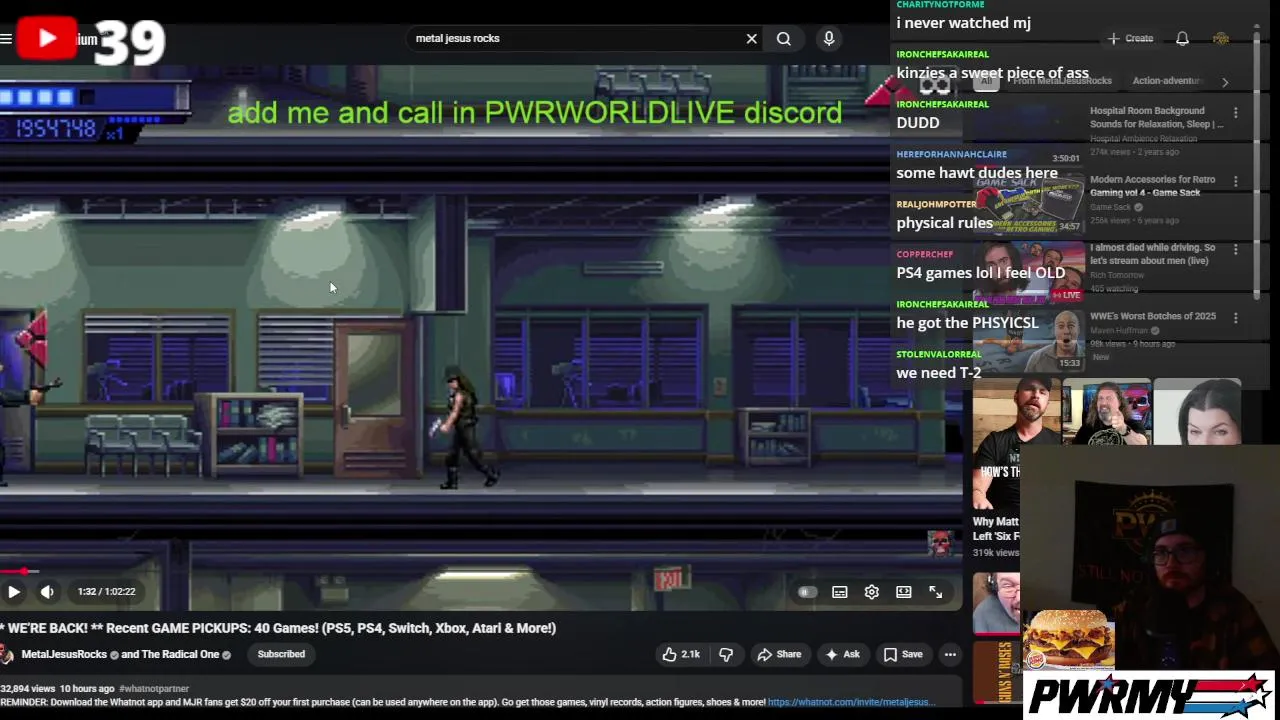This screenshot has height=720, width=1280.
Task: Switch player to theater mode
Action: click(x=904, y=592)
